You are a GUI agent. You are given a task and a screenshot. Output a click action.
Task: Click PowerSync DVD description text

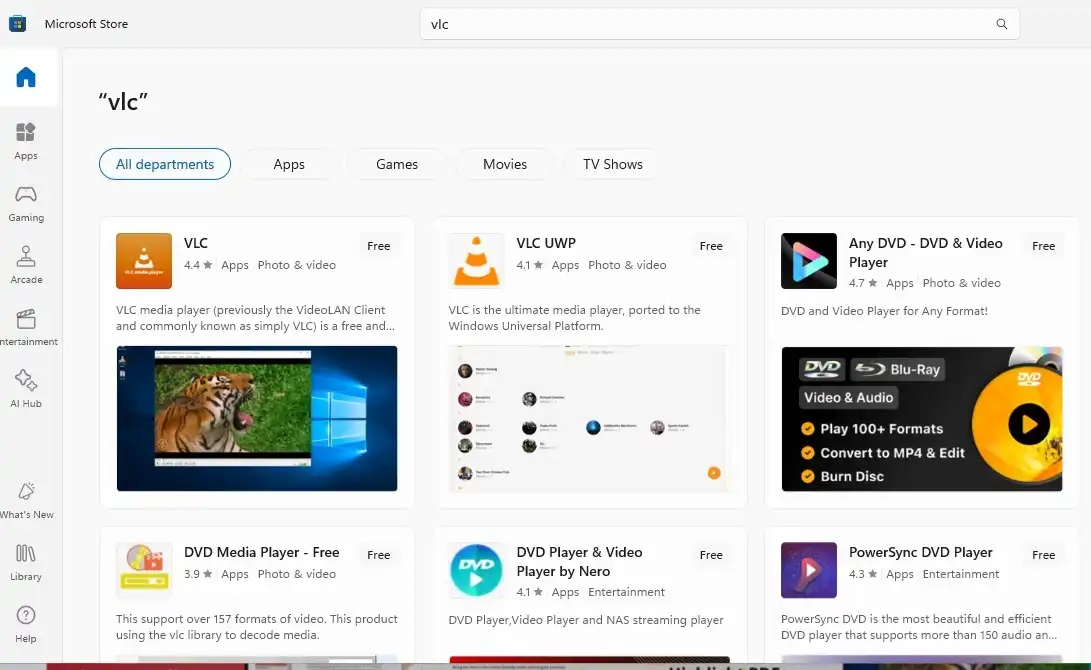pyautogui.click(x=919, y=627)
